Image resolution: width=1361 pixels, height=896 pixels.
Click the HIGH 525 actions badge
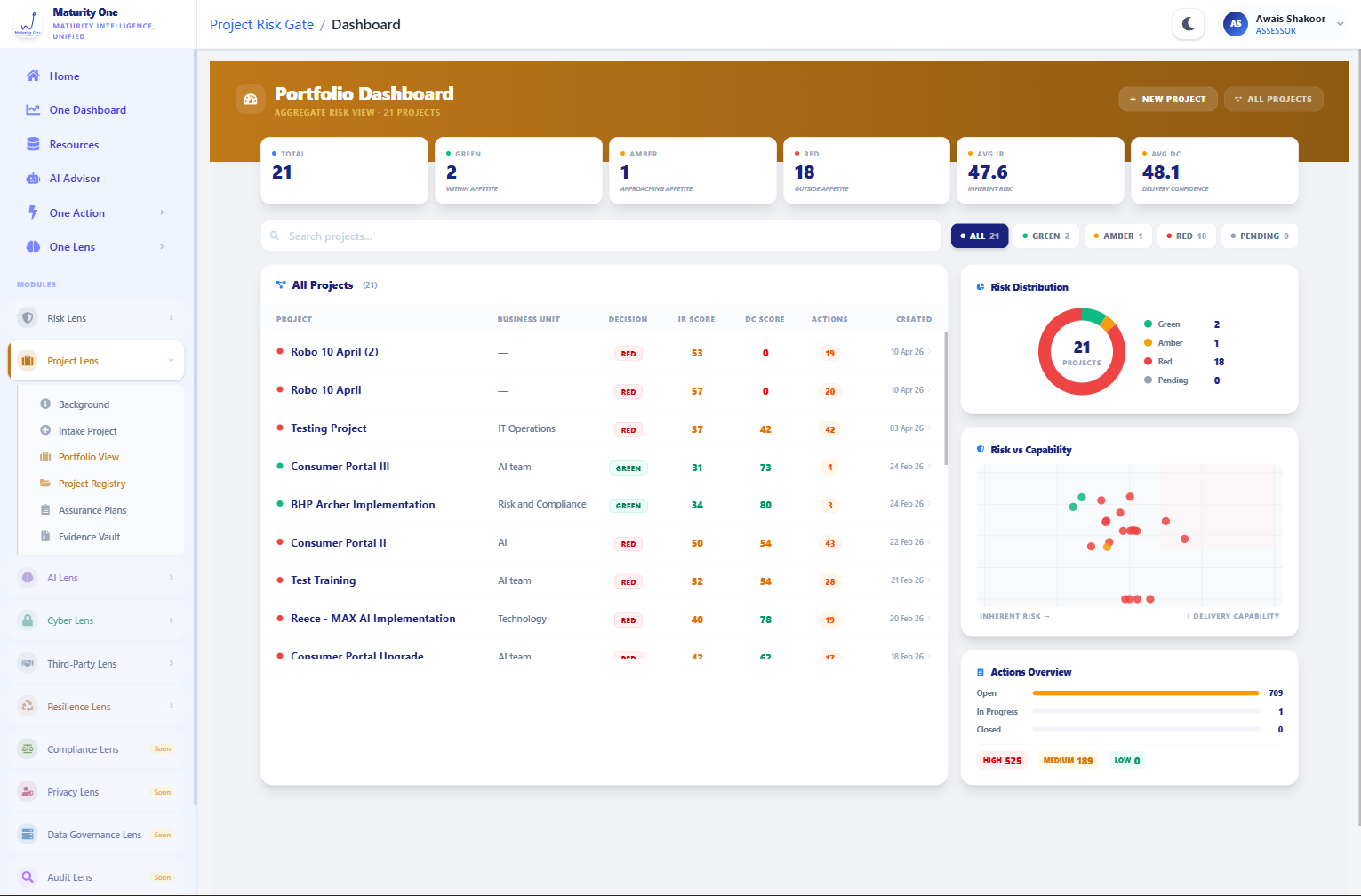click(x=1002, y=760)
